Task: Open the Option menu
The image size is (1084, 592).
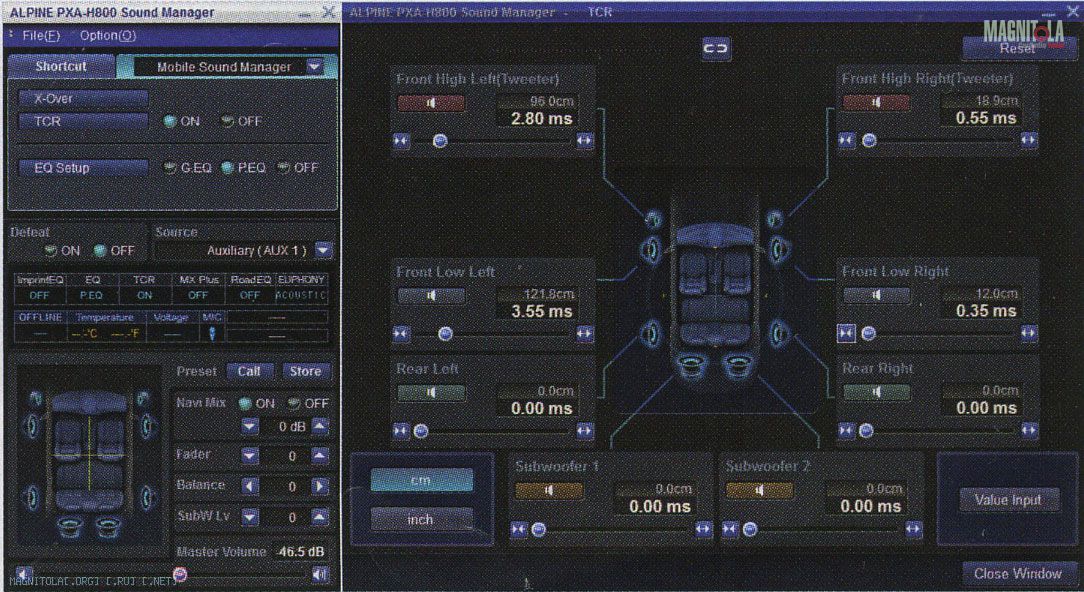Action: [108, 36]
